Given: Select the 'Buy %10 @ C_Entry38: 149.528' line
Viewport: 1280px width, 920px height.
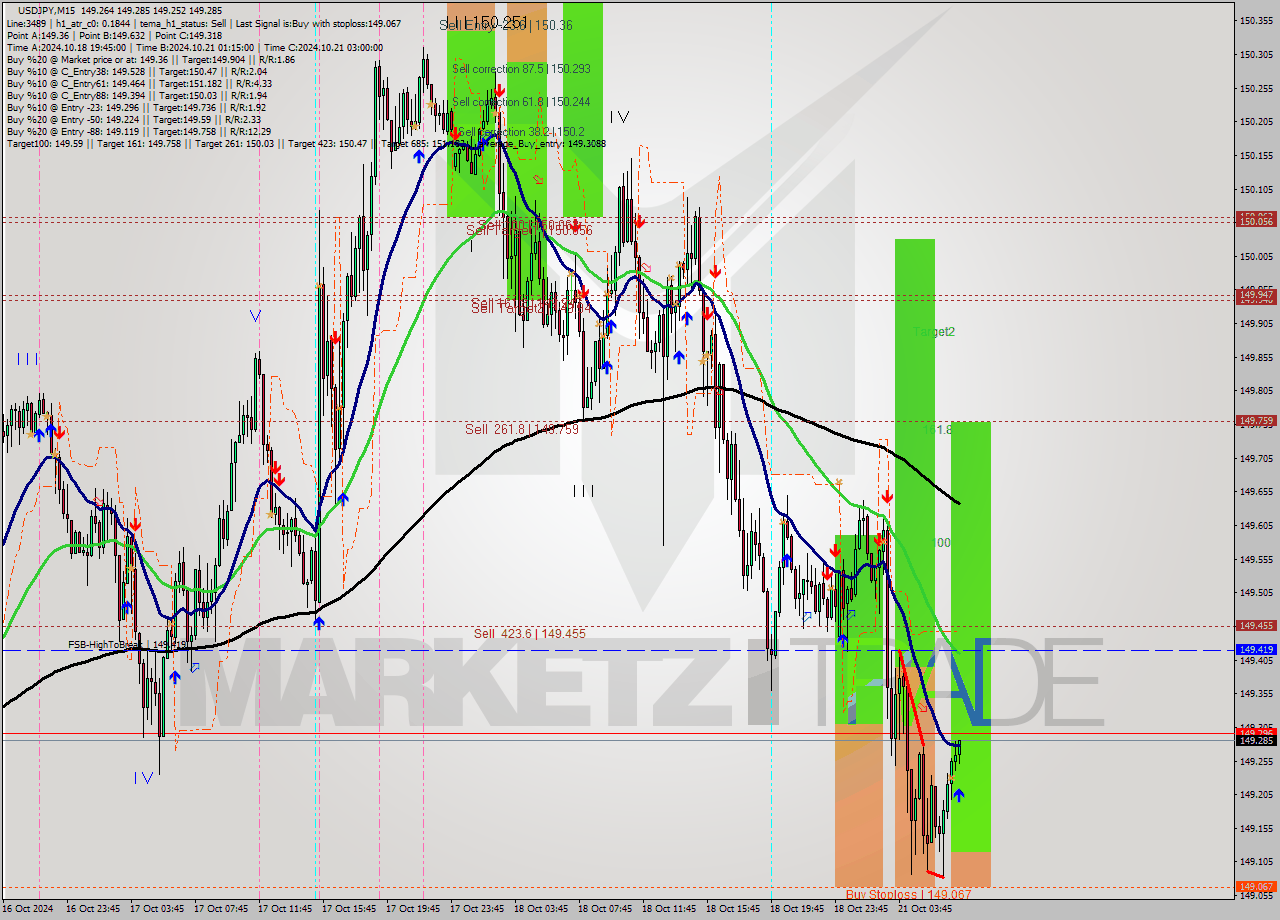Looking at the screenshot, I should tap(136, 71).
